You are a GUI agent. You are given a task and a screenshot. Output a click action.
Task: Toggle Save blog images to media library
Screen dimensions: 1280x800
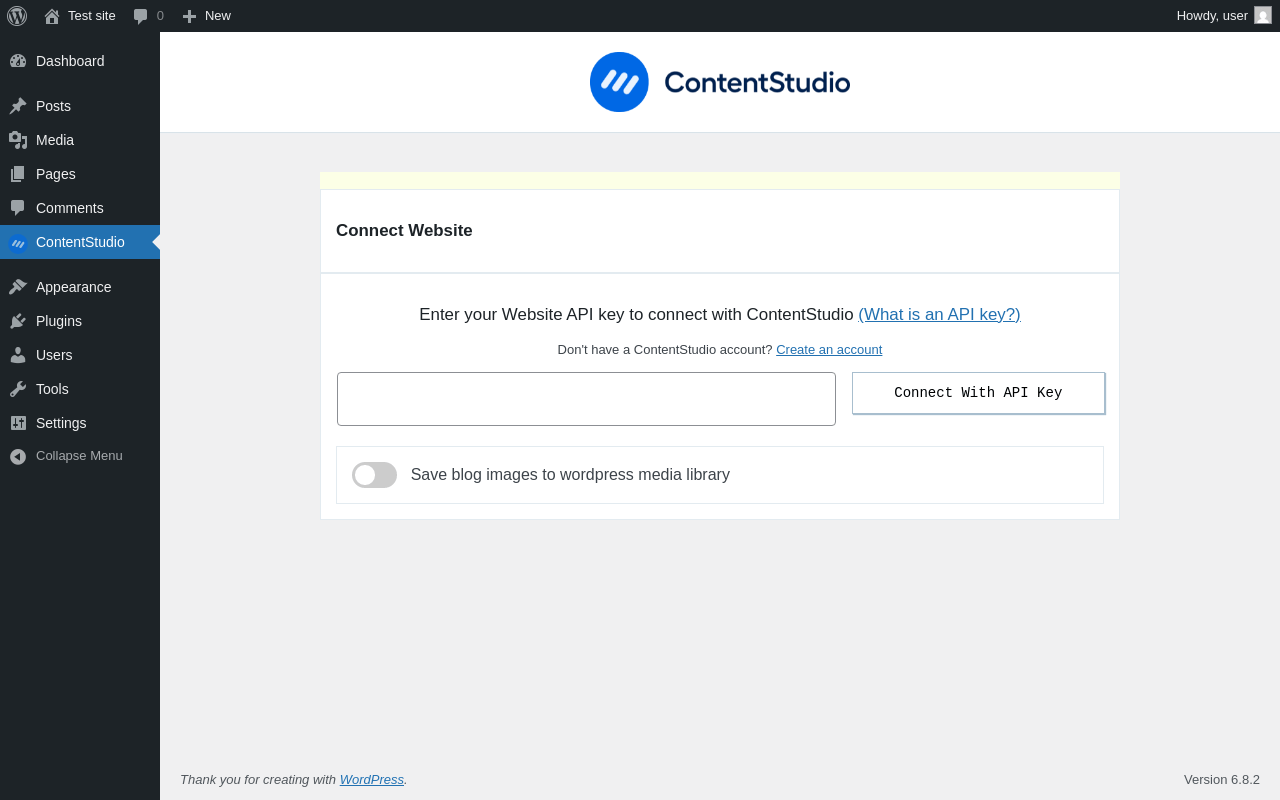374,475
